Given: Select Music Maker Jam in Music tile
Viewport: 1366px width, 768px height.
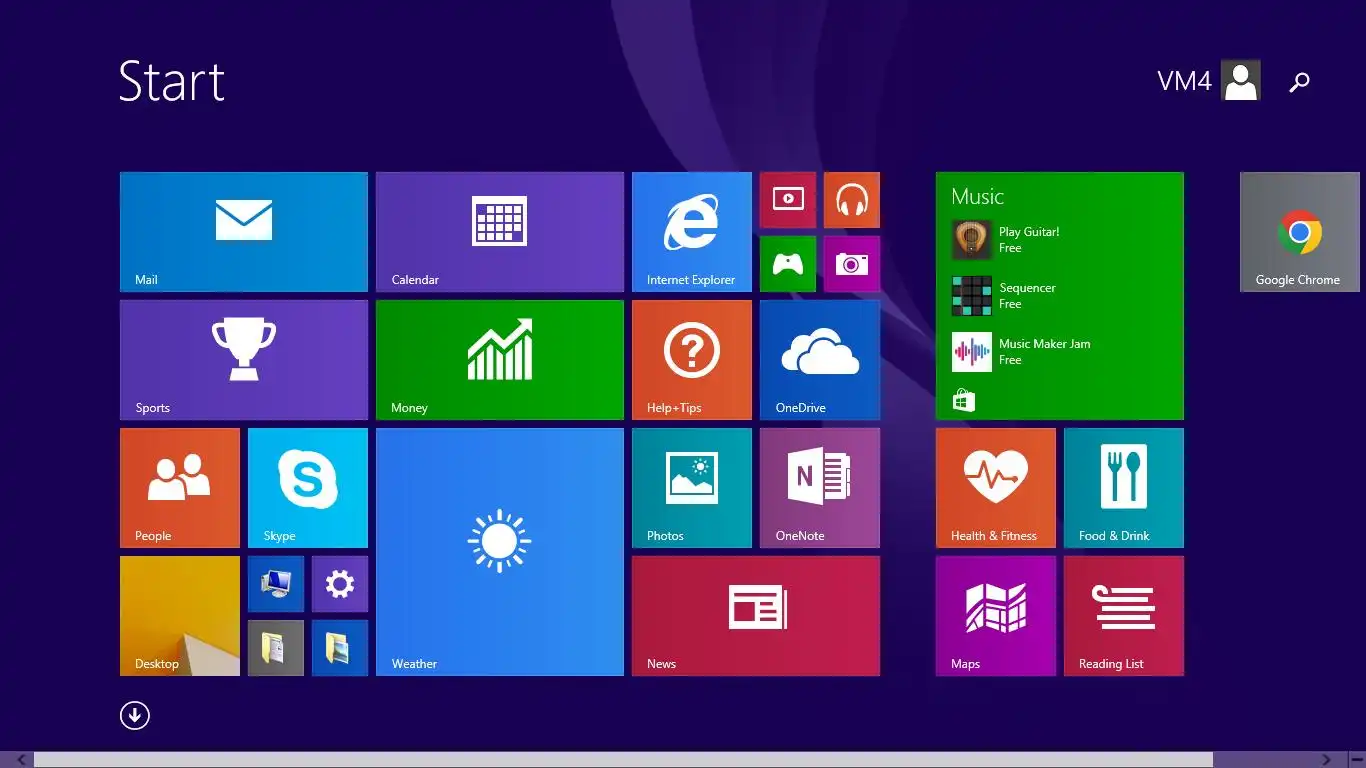Looking at the screenshot, I should (x=1022, y=352).
